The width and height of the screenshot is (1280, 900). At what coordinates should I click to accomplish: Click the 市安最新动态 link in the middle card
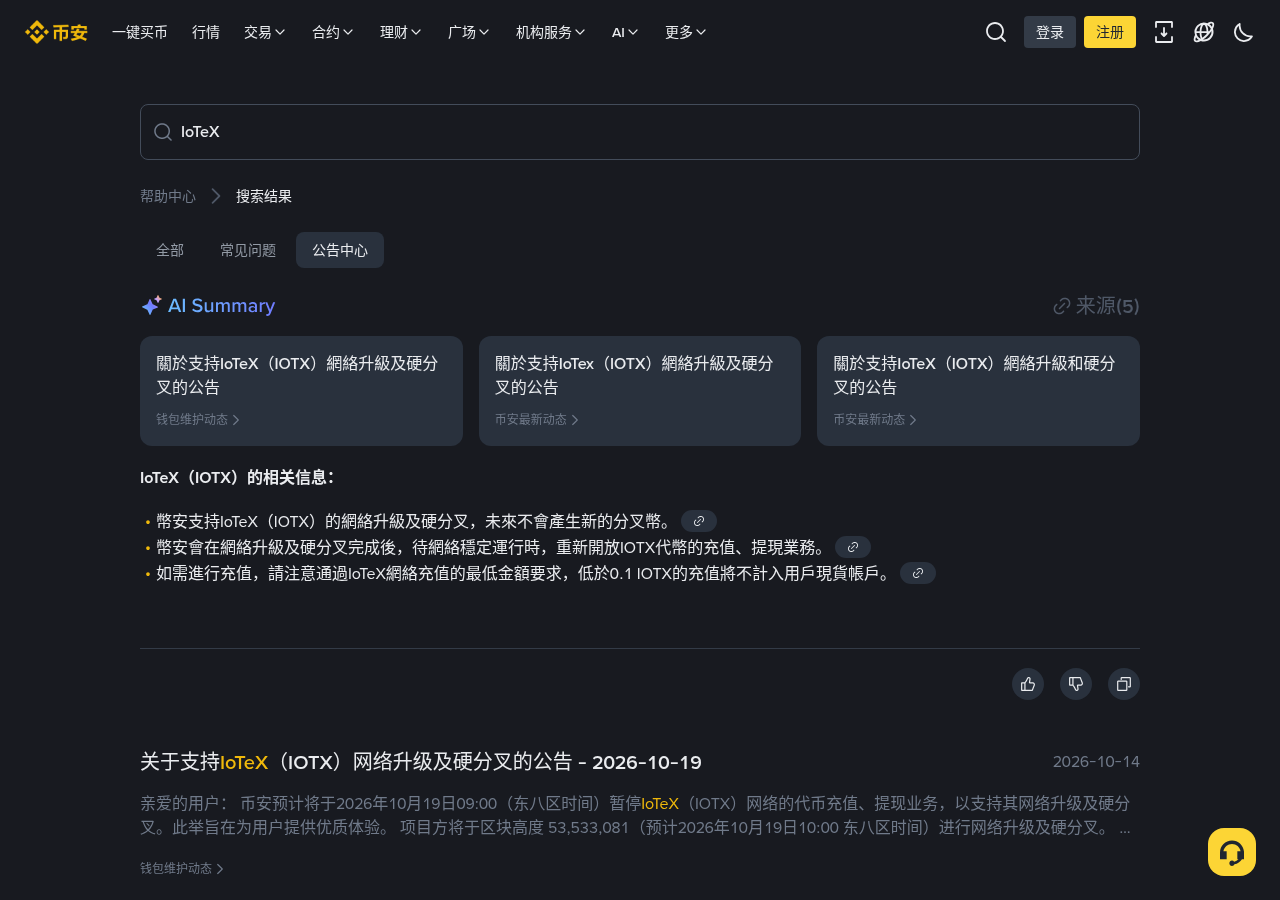(537, 420)
